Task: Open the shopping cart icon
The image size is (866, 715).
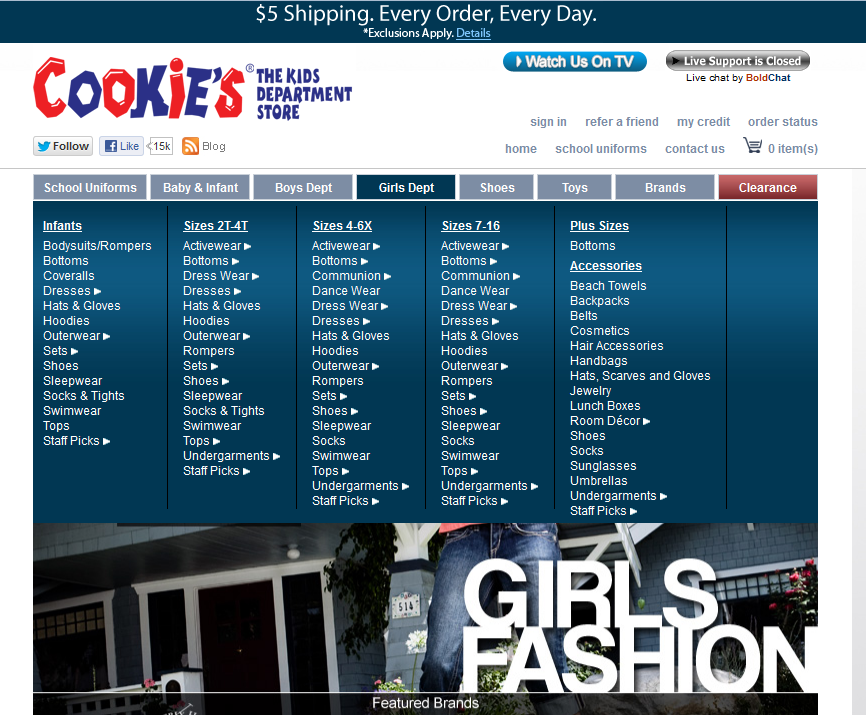Action: (752, 145)
